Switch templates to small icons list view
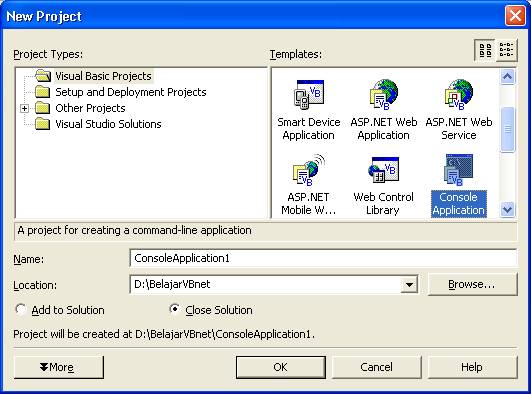Screen dimensions: 531x394 tap(507, 50)
